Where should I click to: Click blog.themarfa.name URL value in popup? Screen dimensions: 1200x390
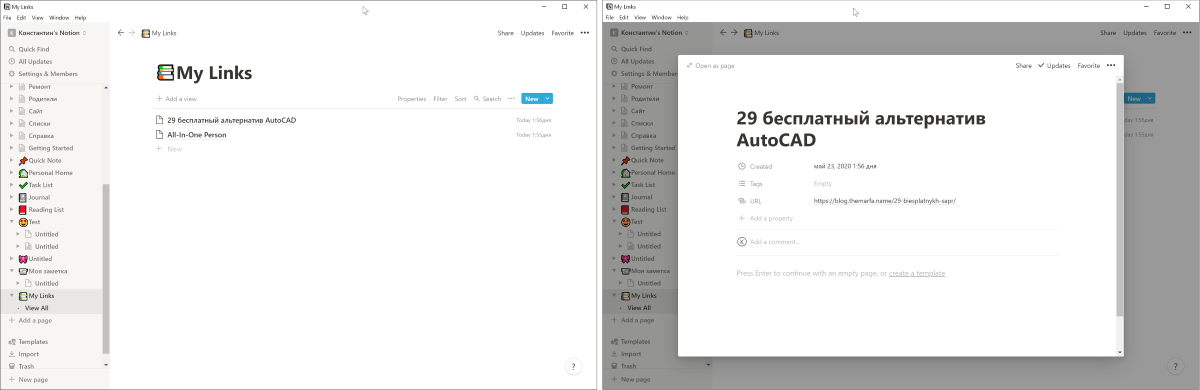[x=885, y=200]
